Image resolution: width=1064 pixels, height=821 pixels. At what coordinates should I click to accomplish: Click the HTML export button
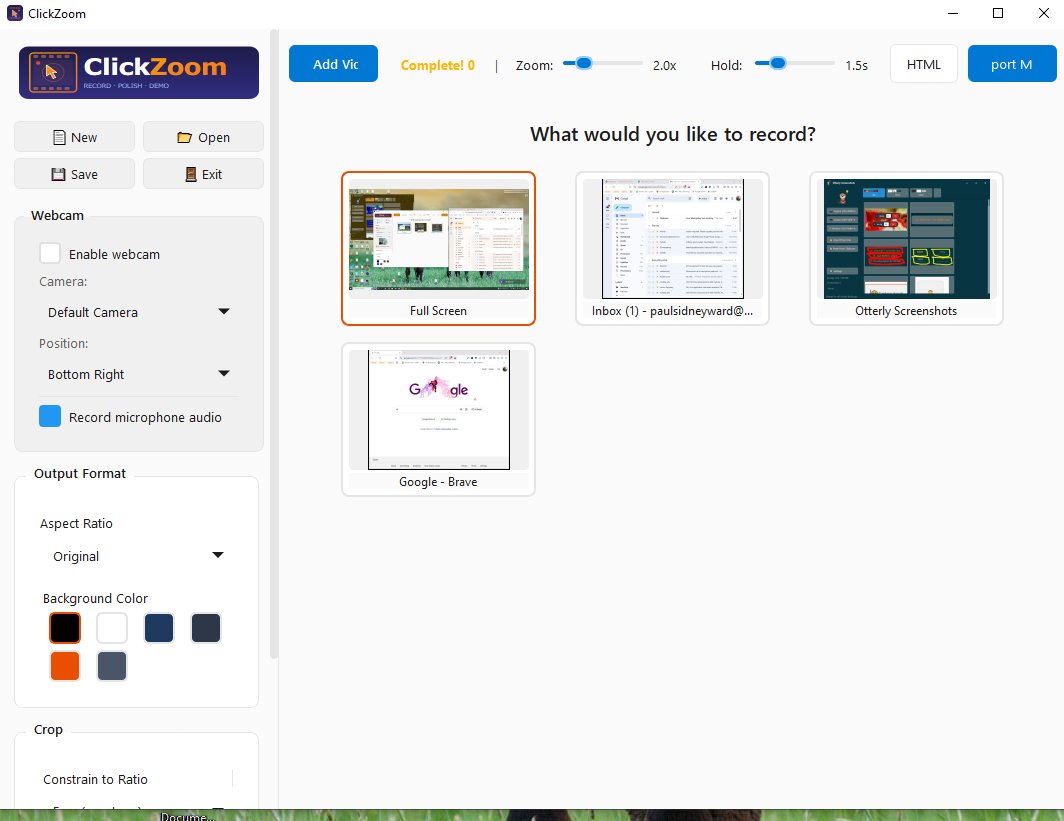pyautogui.click(x=923, y=63)
